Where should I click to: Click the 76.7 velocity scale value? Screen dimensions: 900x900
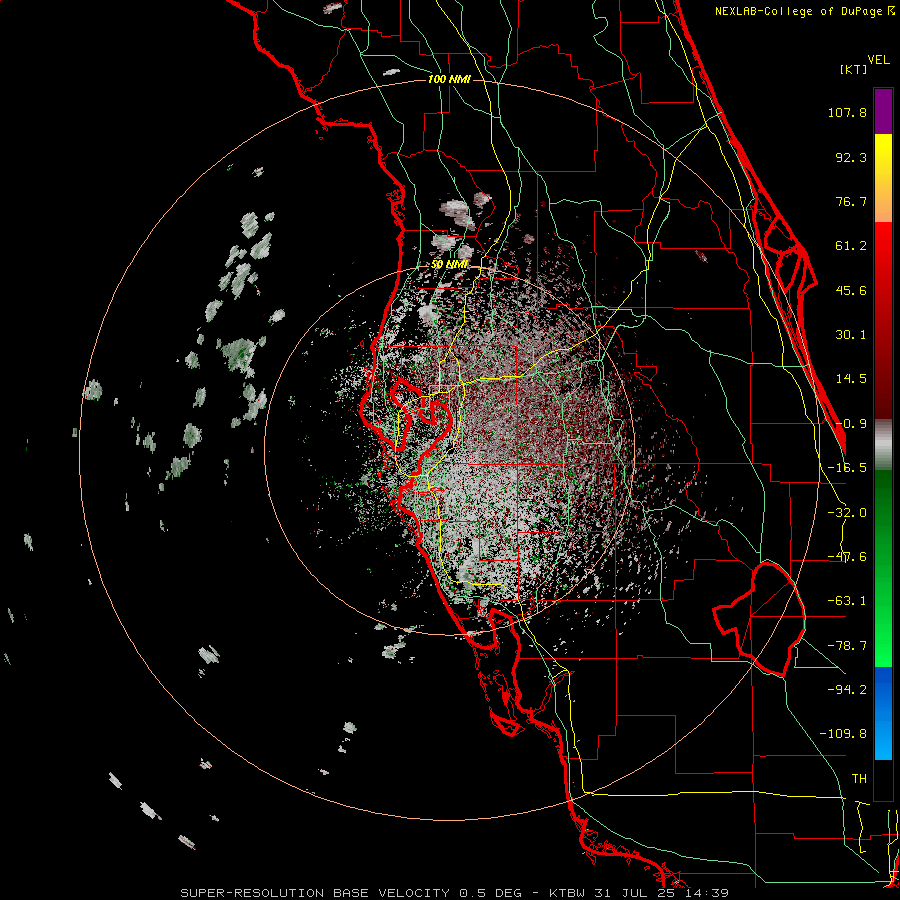[851, 201]
